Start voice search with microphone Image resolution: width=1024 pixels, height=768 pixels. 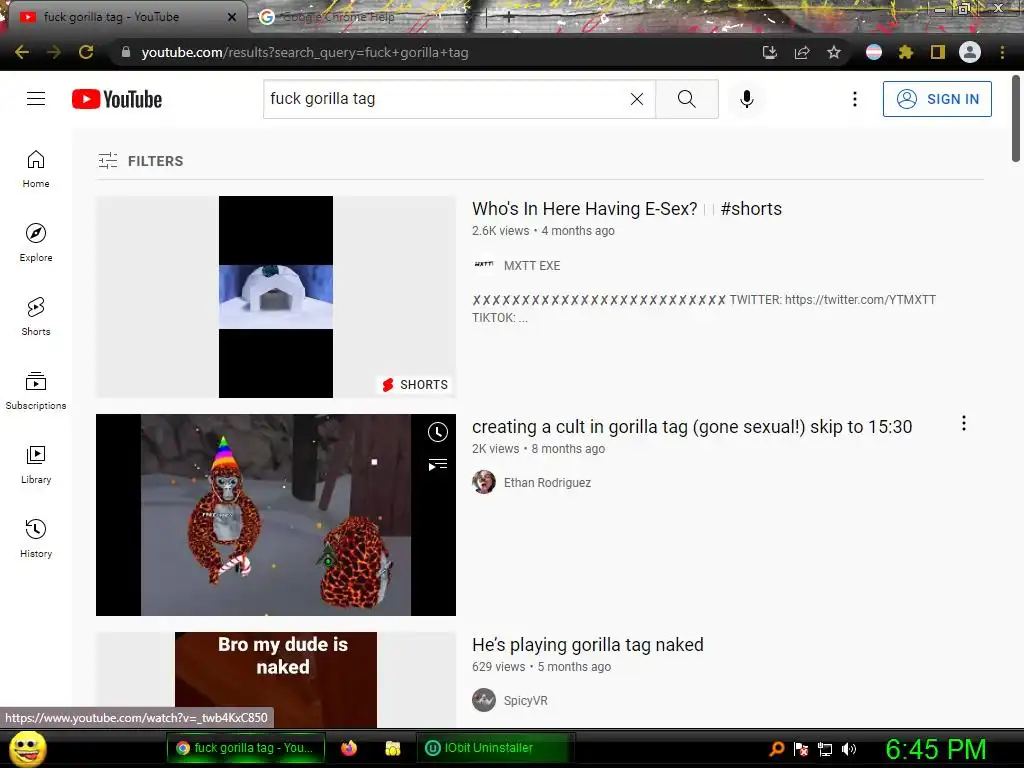click(x=746, y=99)
